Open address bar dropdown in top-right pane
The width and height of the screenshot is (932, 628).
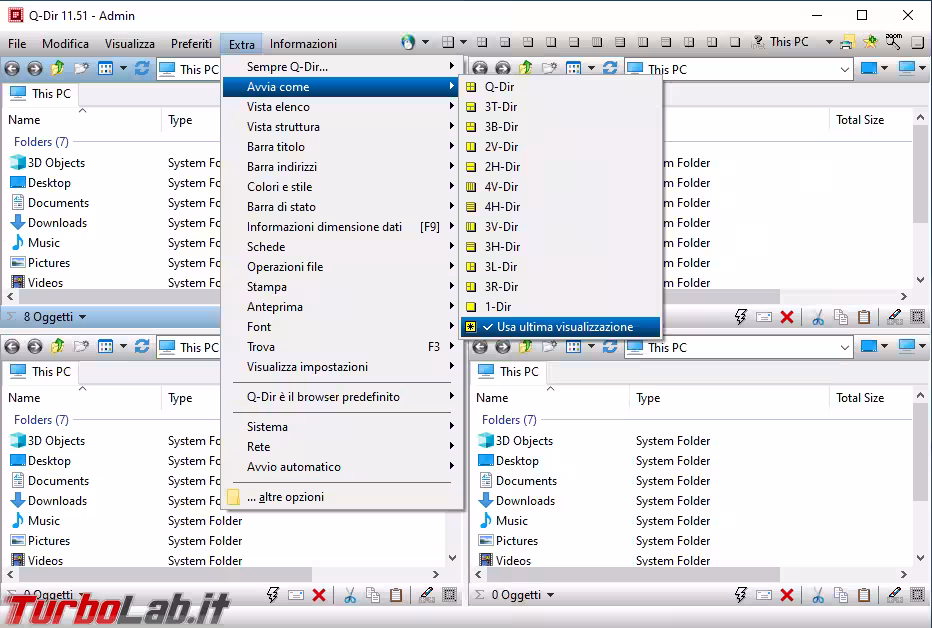844,69
